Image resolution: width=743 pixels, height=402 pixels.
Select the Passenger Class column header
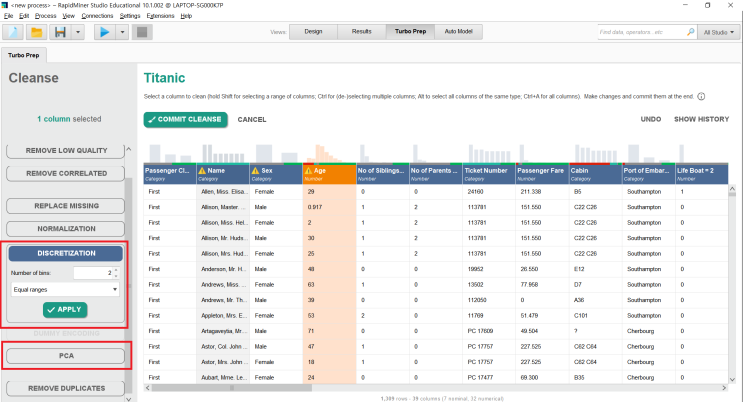click(x=170, y=174)
